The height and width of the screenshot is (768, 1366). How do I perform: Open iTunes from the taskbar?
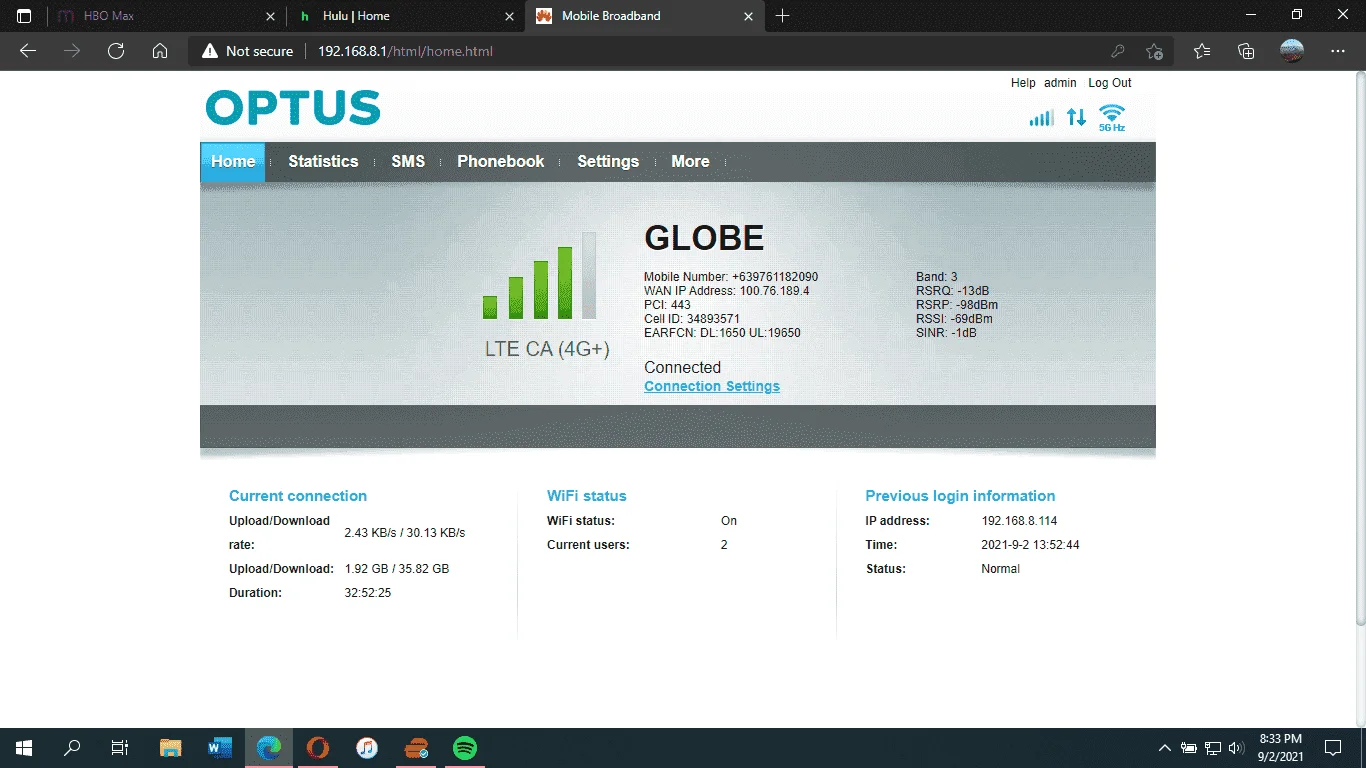click(x=367, y=748)
